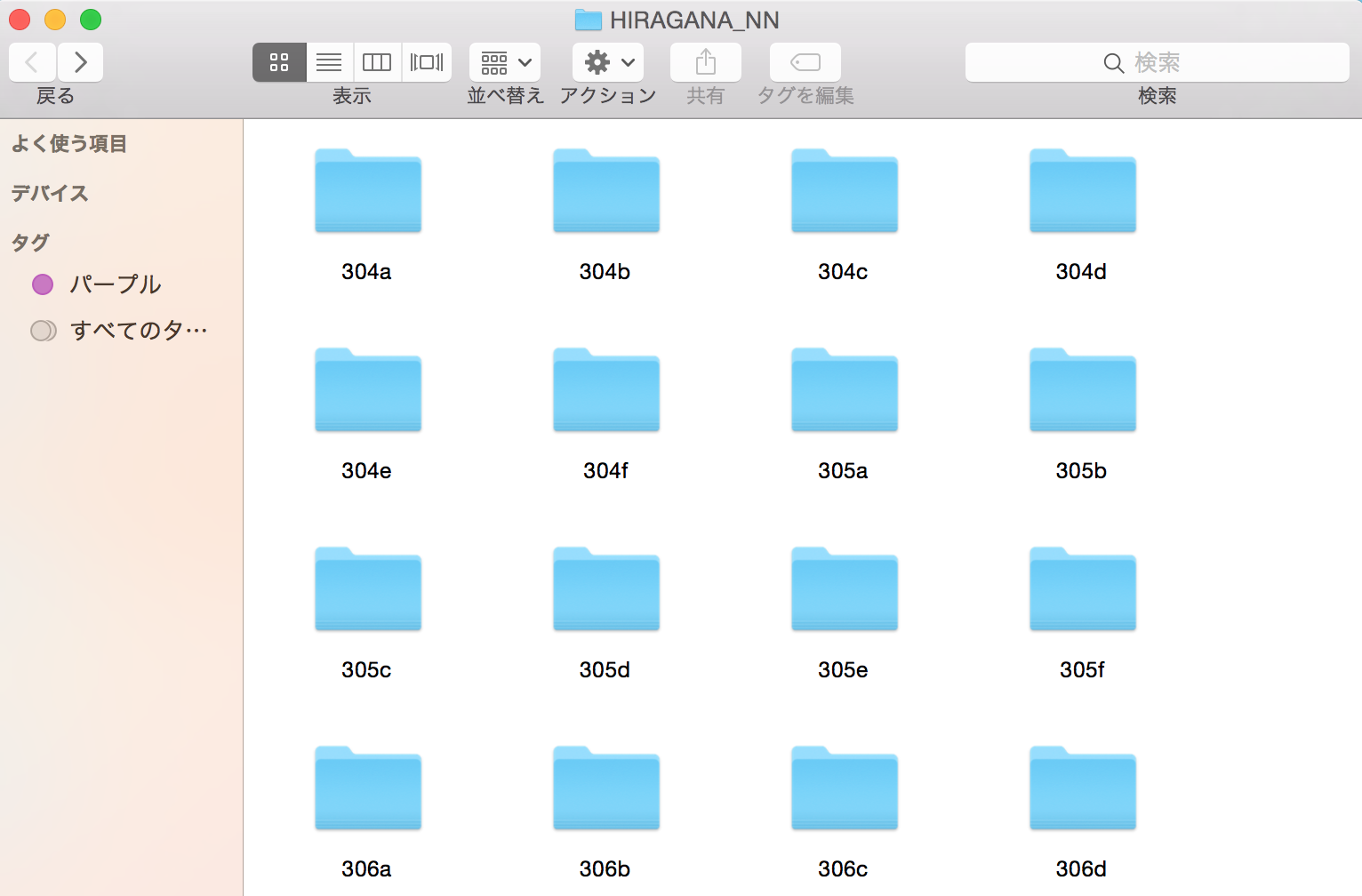This screenshot has height=896, width=1362.
Task: Click the 戻る back button
Action: pyautogui.click(x=32, y=62)
